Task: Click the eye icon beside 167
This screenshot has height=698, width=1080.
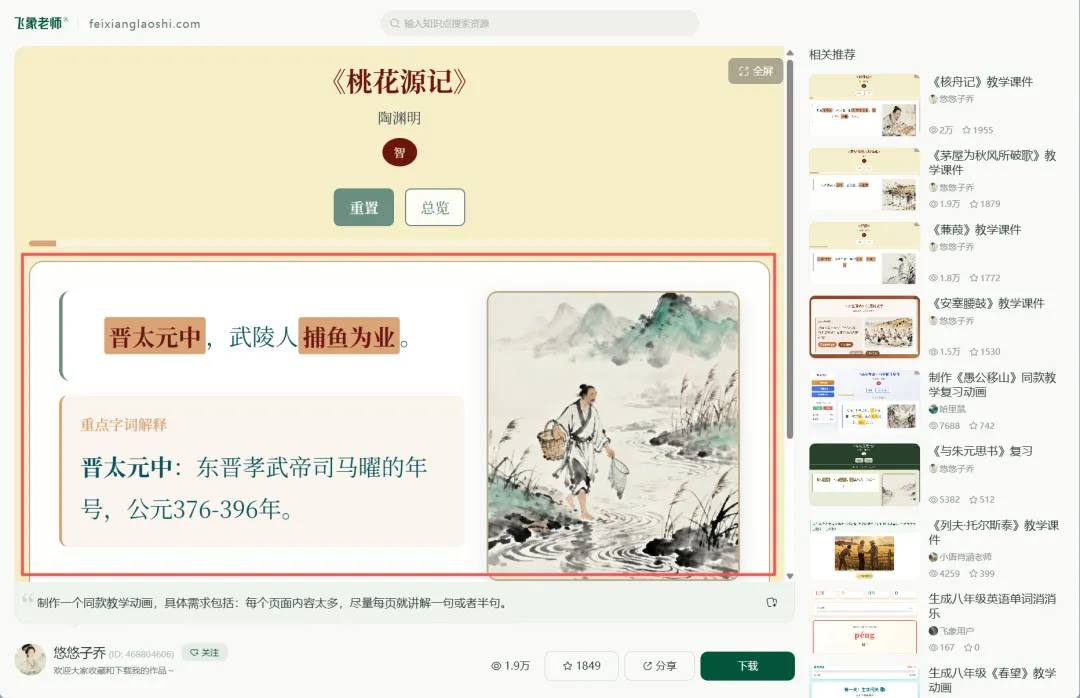Action: click(933, 648)
